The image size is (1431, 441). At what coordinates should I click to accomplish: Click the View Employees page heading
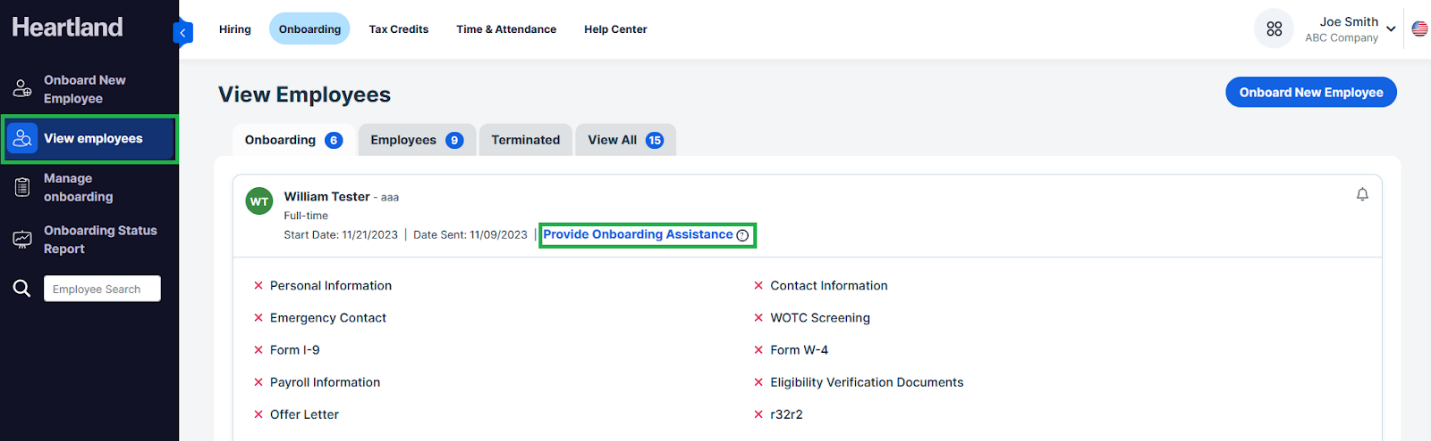pyautogui.click(x=304, y=95)
